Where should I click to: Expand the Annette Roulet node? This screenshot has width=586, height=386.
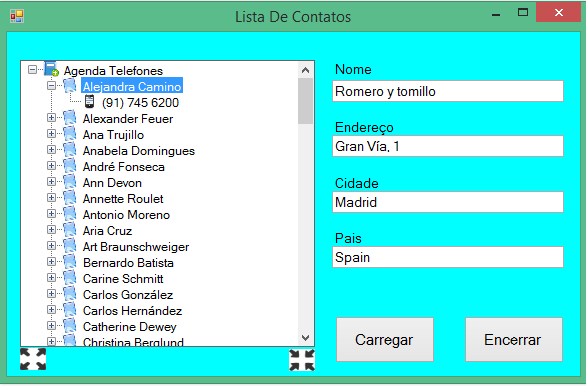coord(52,198)
